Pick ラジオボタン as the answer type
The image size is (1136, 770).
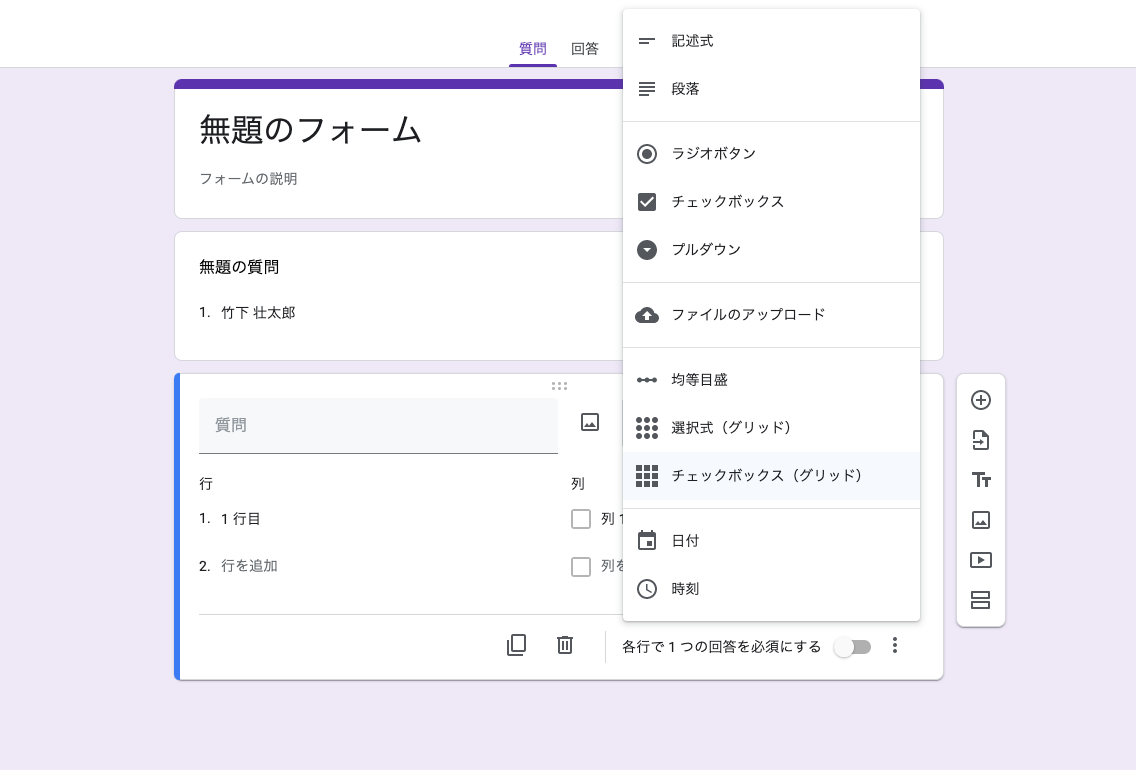pos(713,153)
